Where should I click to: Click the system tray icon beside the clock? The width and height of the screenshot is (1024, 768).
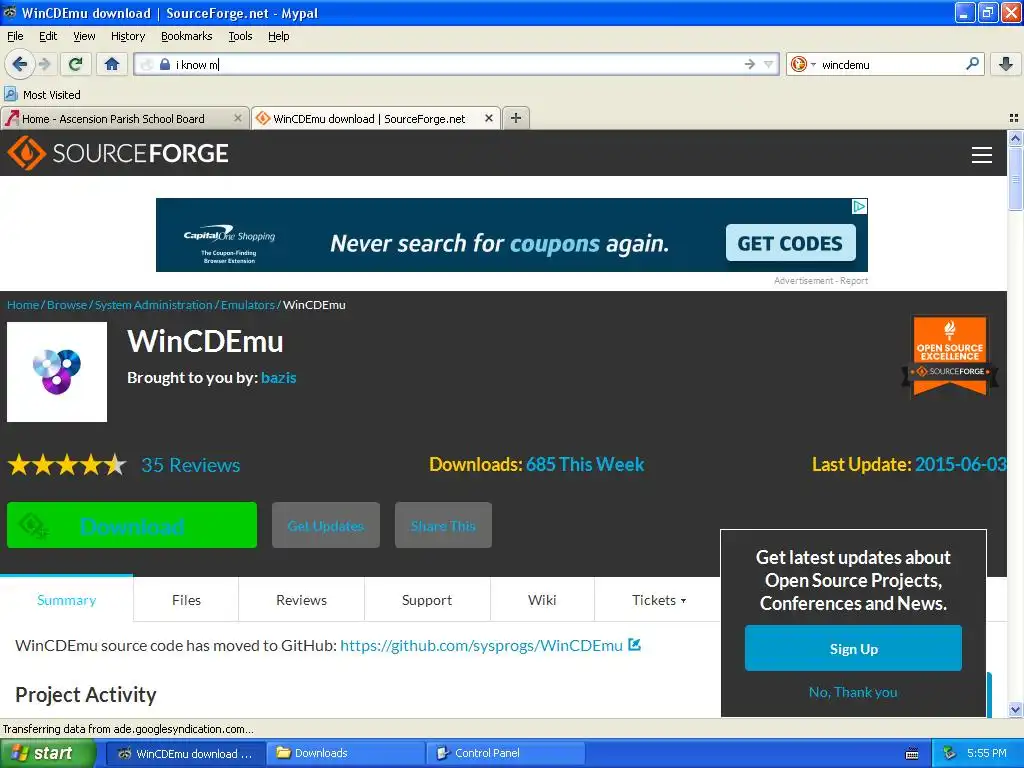(x=949, y=753)
